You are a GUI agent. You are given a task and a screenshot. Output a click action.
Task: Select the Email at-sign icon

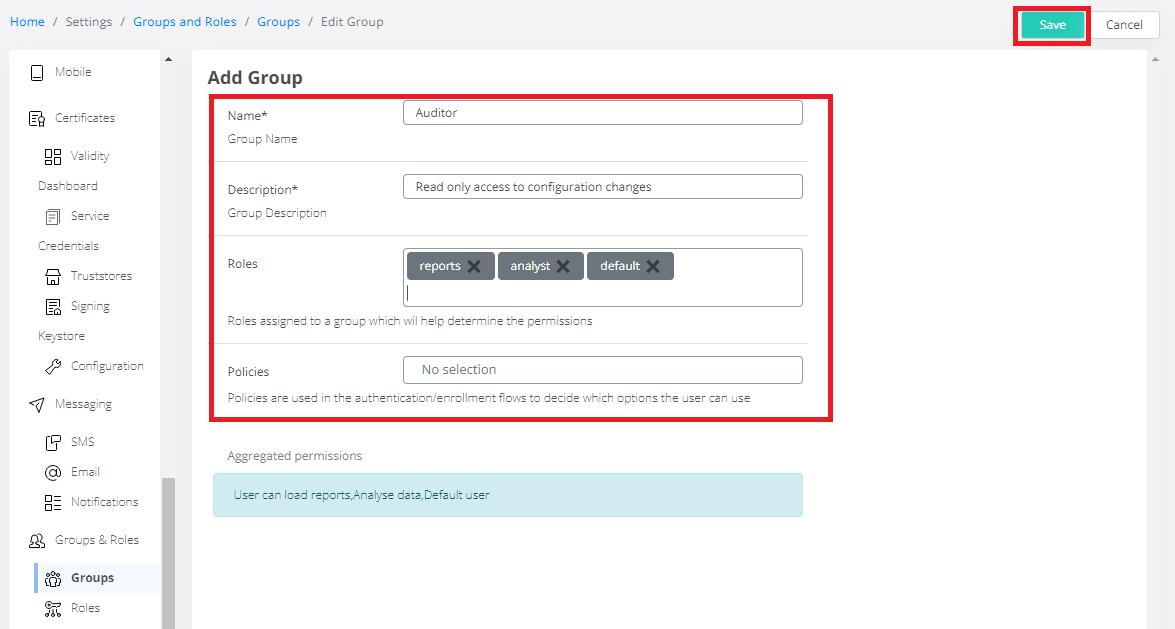[x=53, y=472]
